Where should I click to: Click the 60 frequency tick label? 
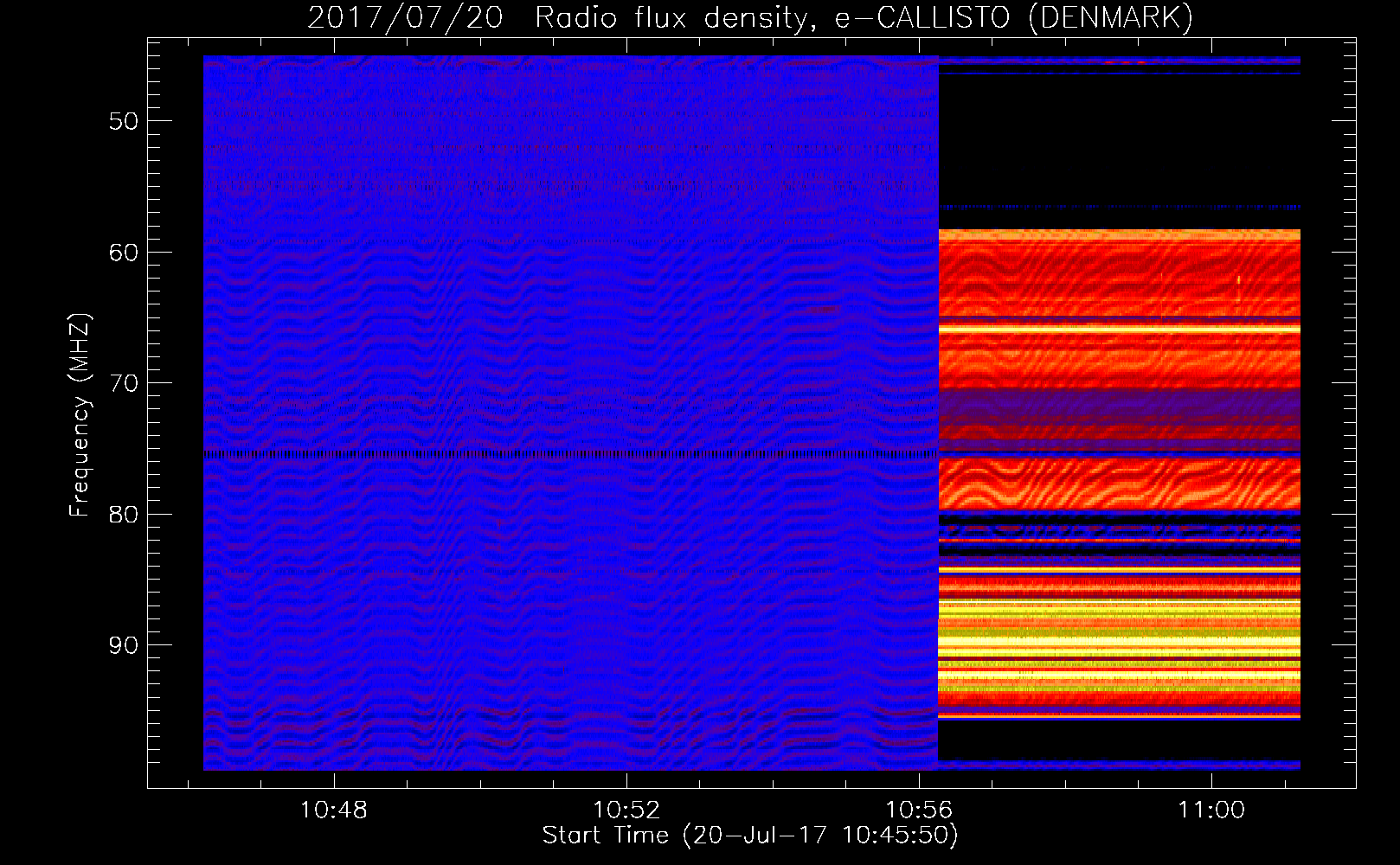tap(124, 253)
